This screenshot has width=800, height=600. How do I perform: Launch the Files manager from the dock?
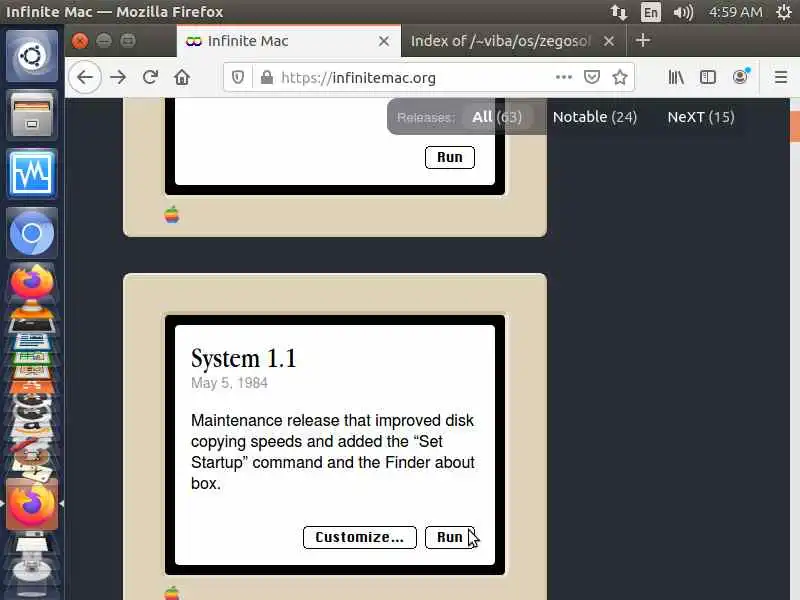pyautogui.click(x=32, y=115)
